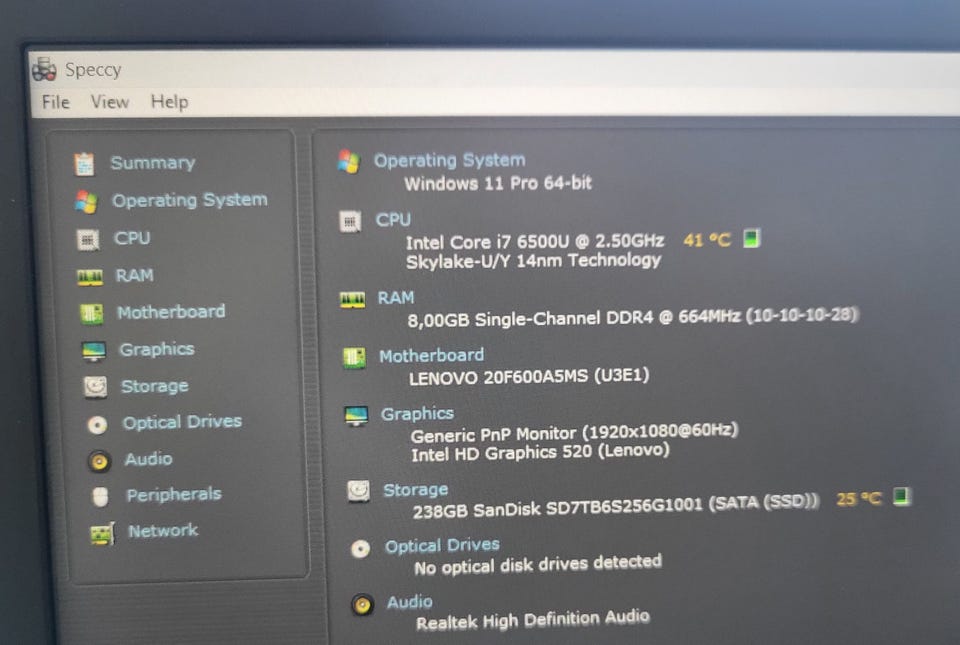Click the Motherboard icon in sidebar
This screenshot has height=645, width=960.
92,314
